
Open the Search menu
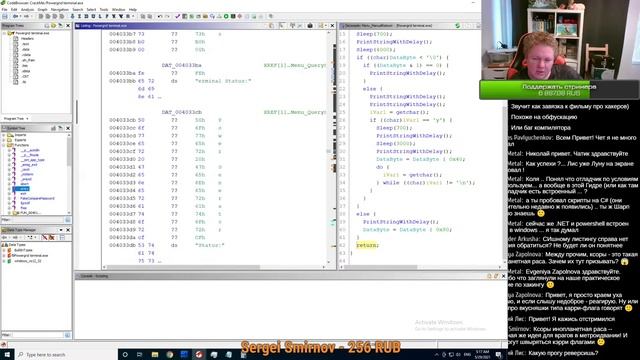click(78, 9)
